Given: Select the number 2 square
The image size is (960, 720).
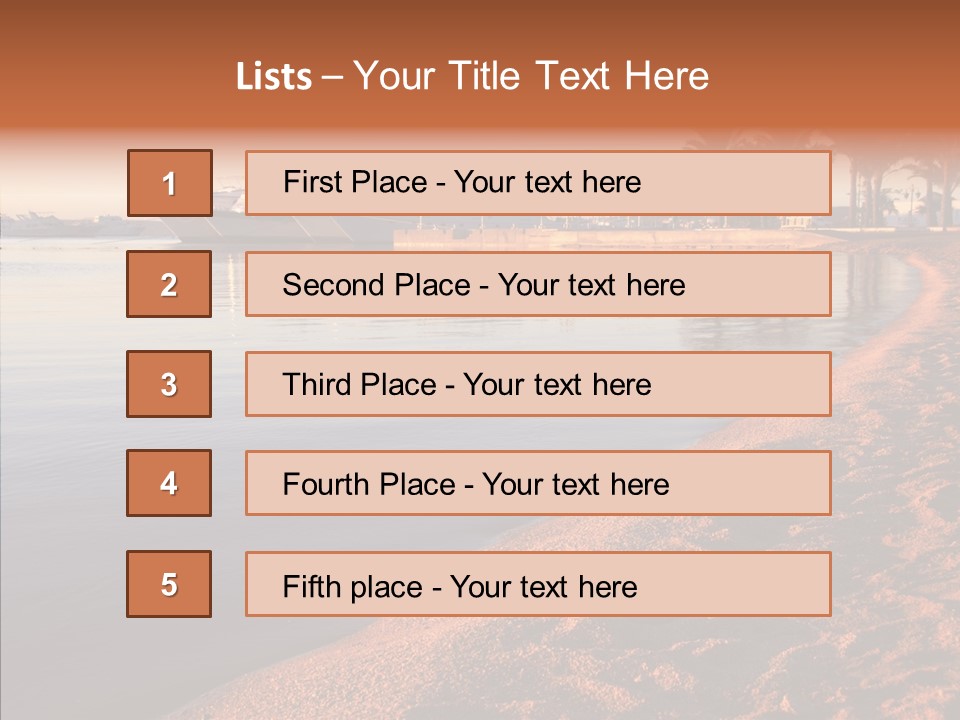Looking at the screenshot, I should pyautogui.click(x=169, y=284).
